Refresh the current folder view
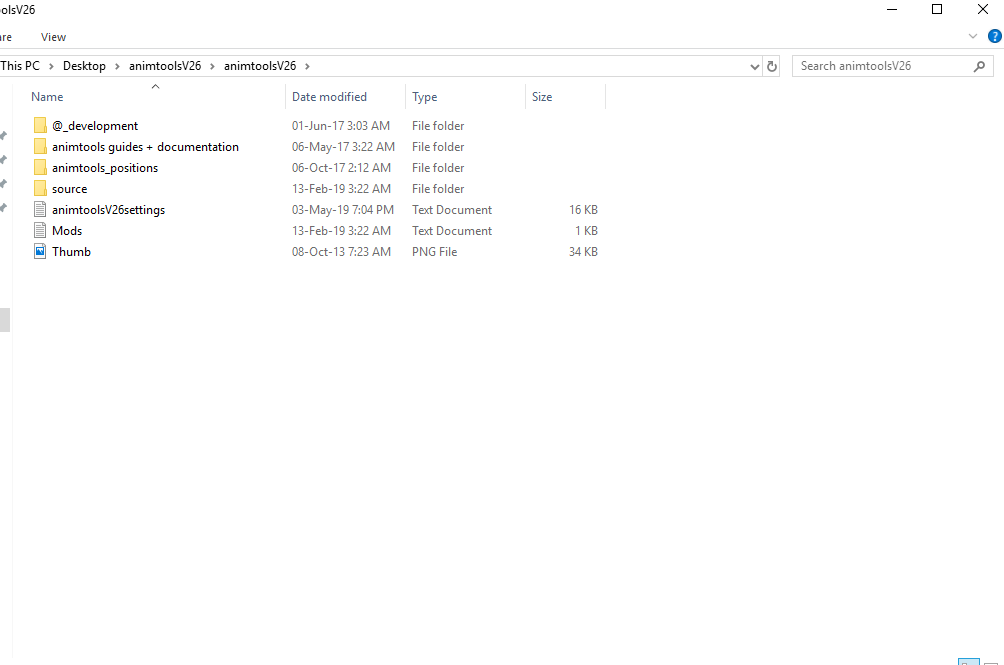Screen dimensions: 1004x665 click(x=772, y=66)
